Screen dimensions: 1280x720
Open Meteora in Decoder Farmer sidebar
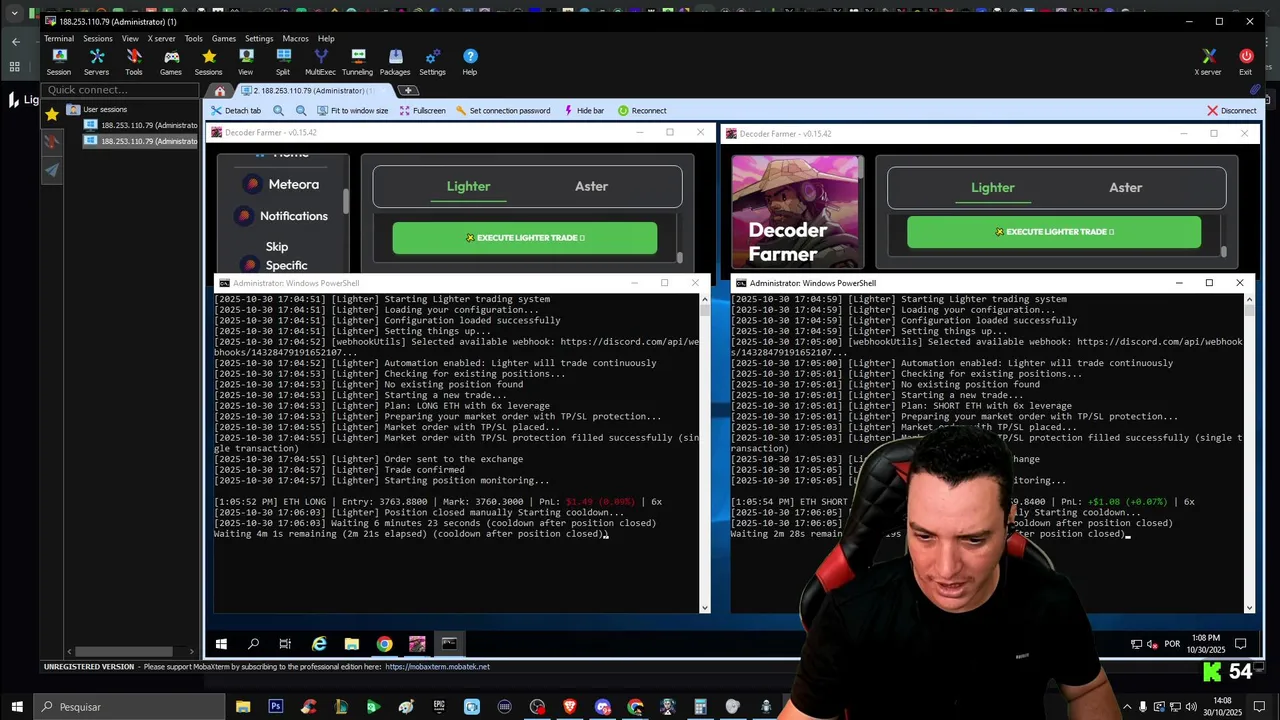(x=281, y=184)
